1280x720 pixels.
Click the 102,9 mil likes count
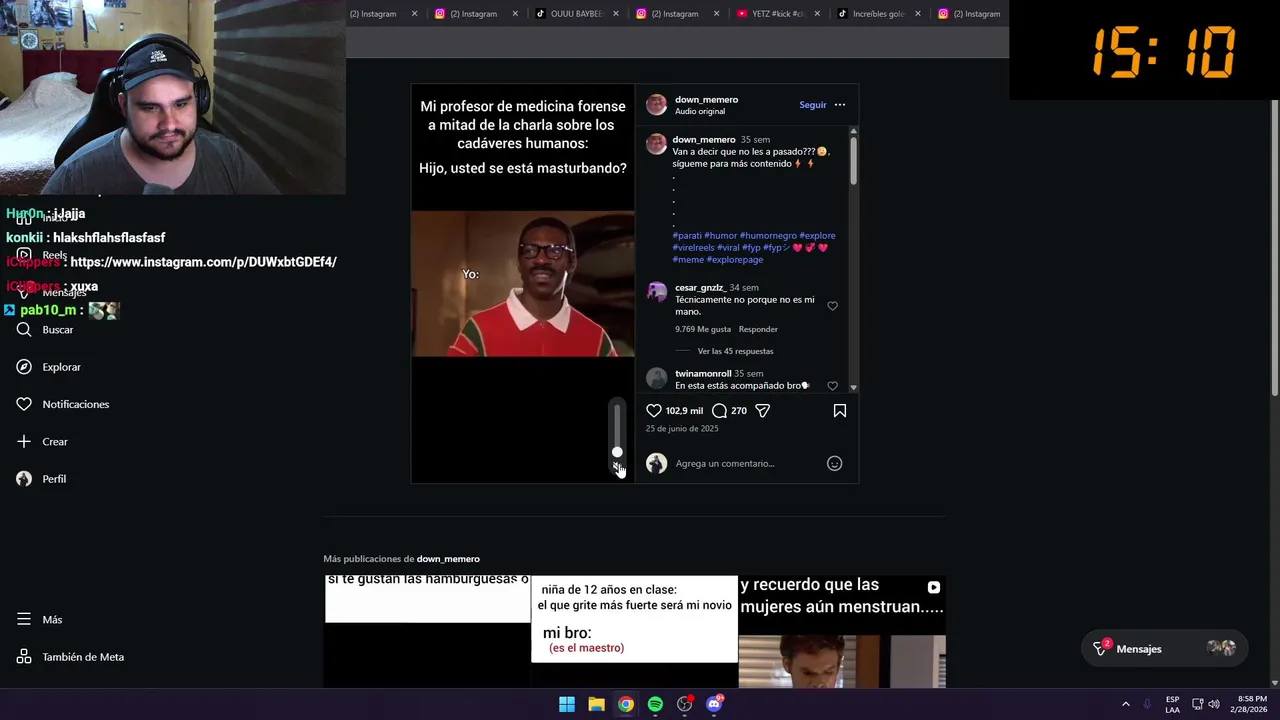[x=684, y=411]
